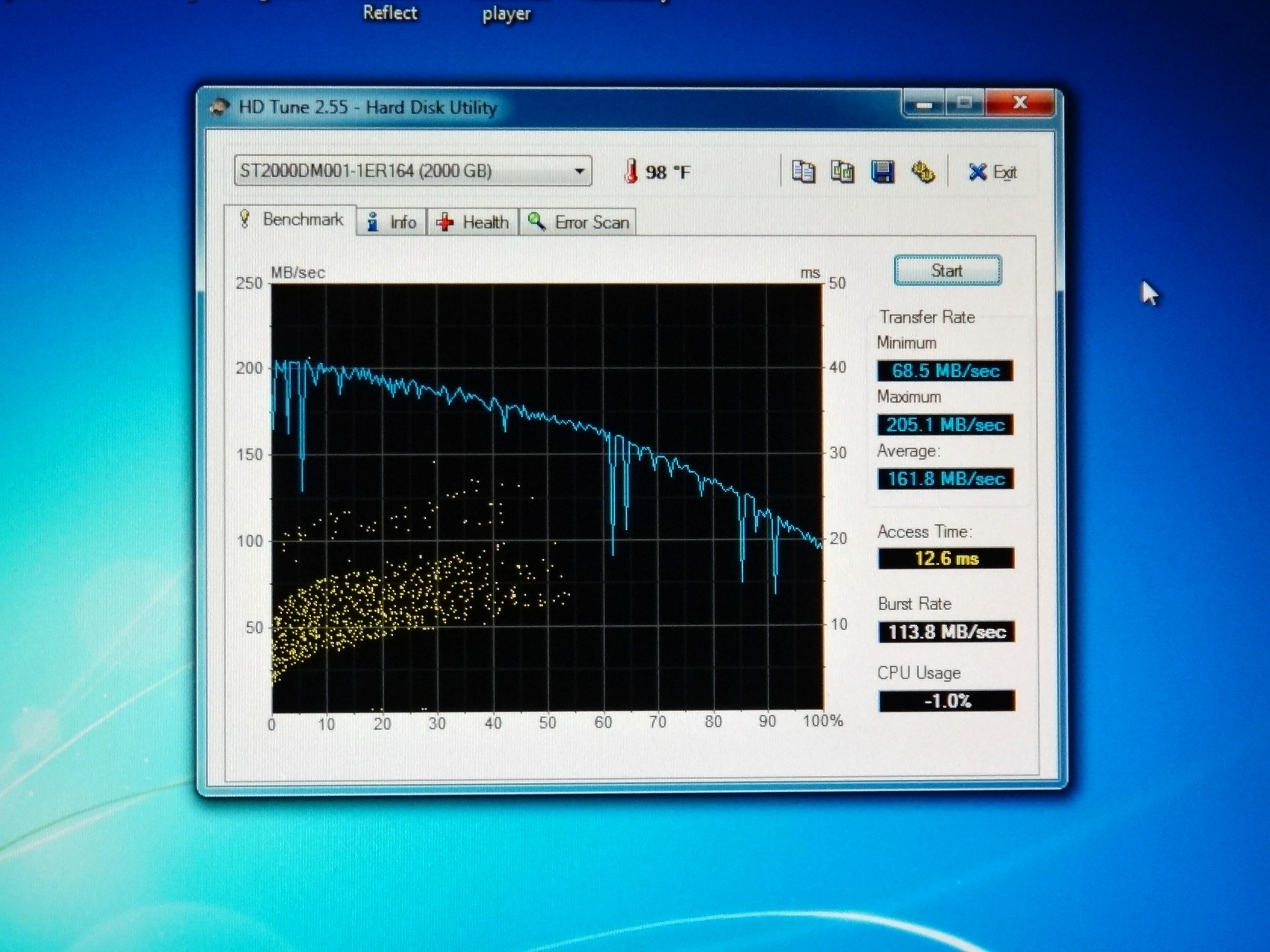Switch to the Info tab
Image resolution: width=1270 pixels, height=952 pixels.
click(392, 221)
